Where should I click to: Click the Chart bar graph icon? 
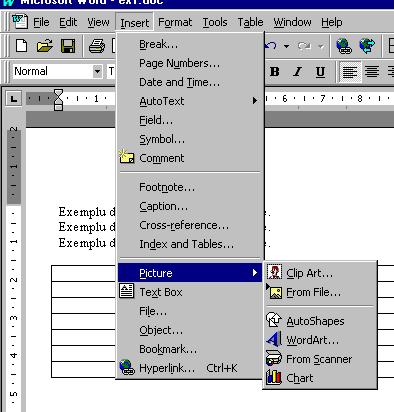click(274, 377)
